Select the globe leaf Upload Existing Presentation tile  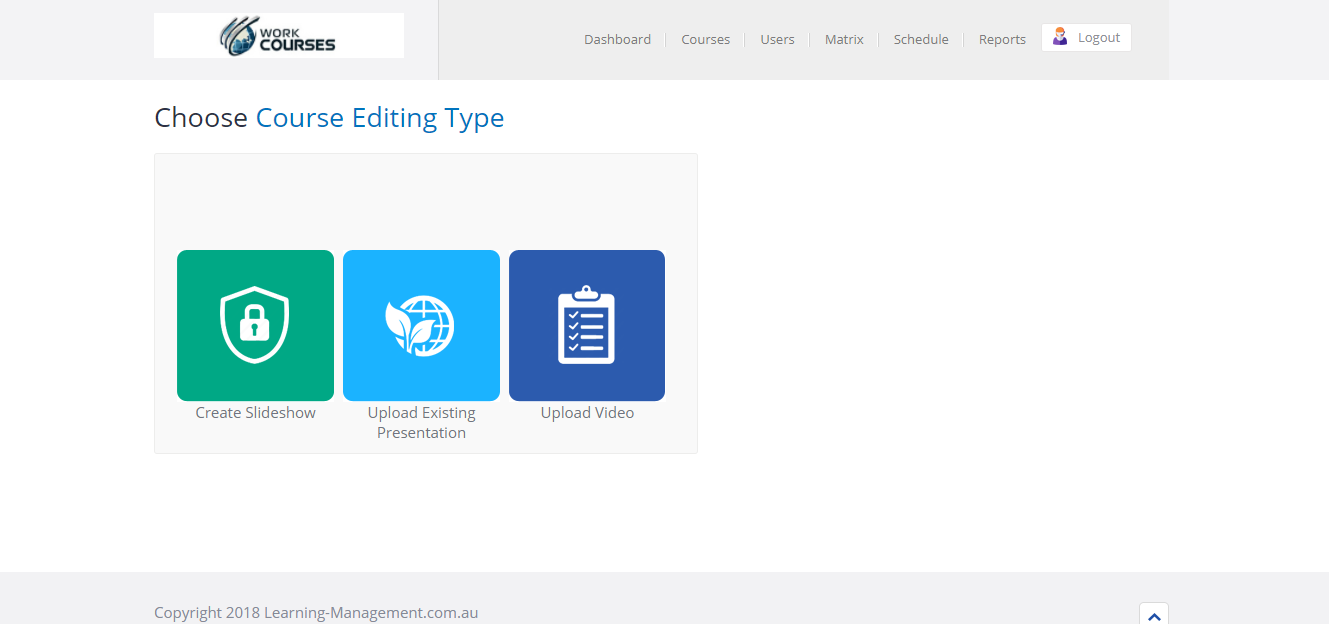point(421,325)
